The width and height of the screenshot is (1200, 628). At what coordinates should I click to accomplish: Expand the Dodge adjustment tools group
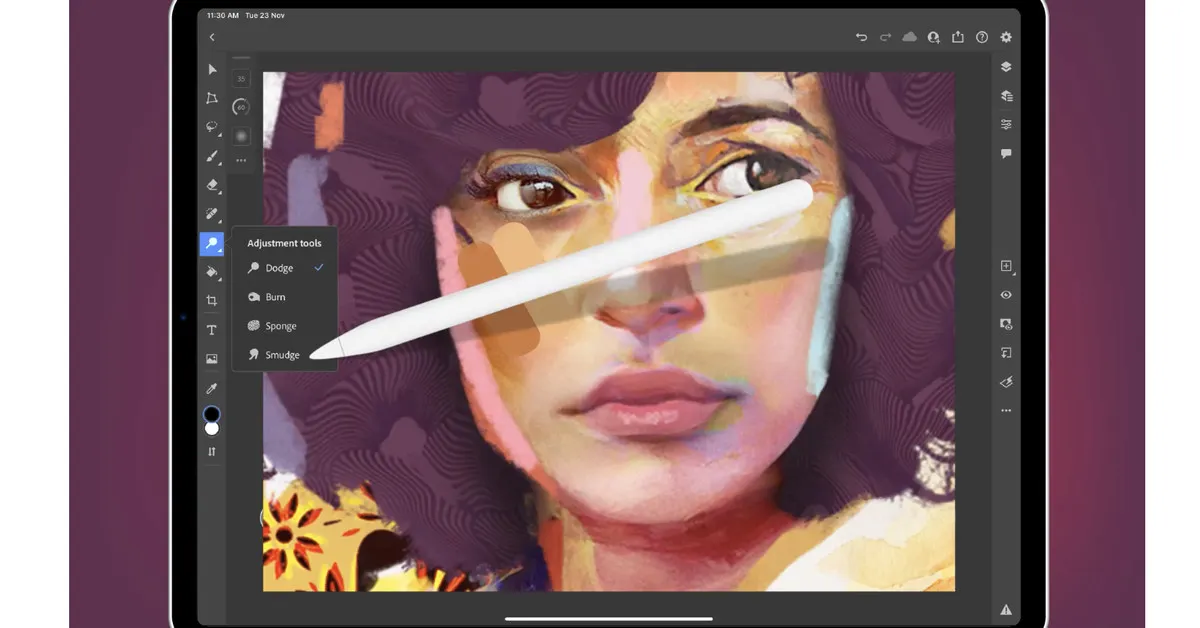[x=212, y=243]
